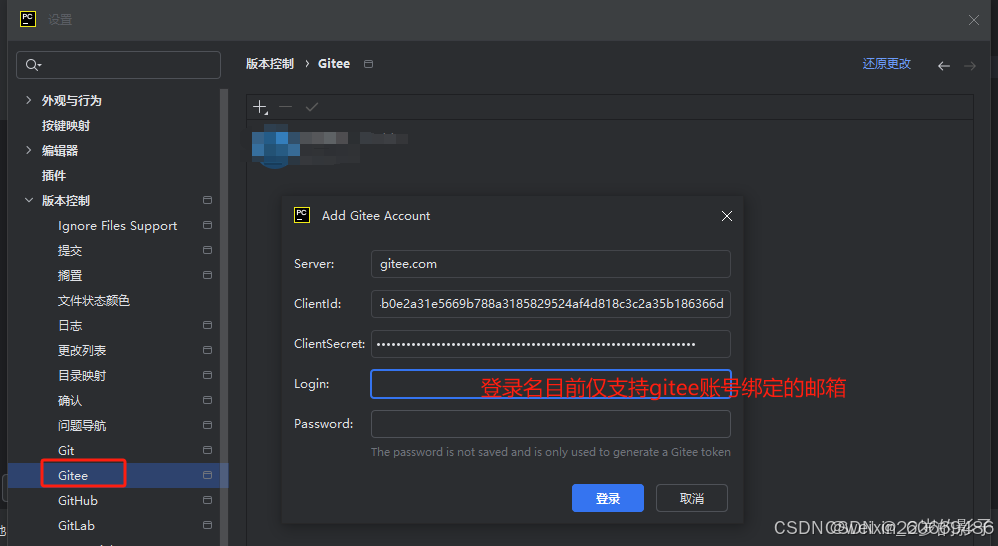Select 目录映射 settings item
Viewport: 998px width, 546px height.
(81, 375)
